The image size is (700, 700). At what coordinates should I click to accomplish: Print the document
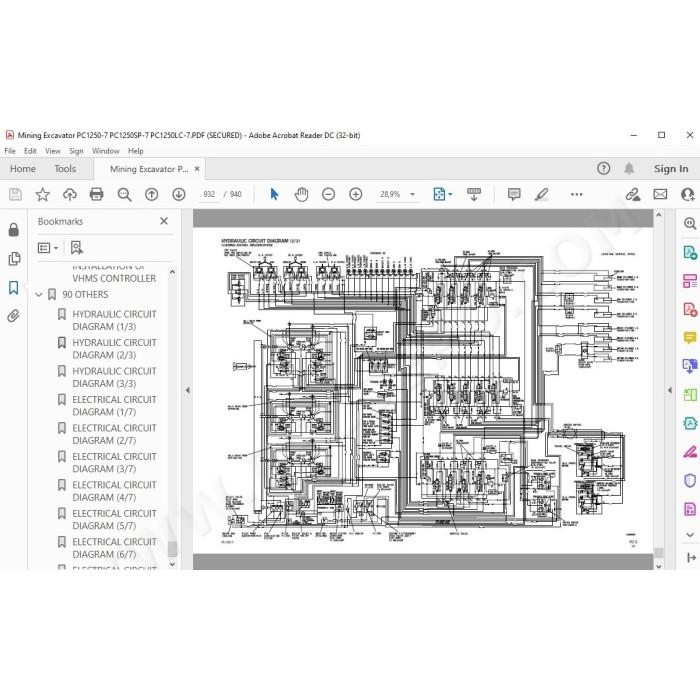[x=96, y=194]
